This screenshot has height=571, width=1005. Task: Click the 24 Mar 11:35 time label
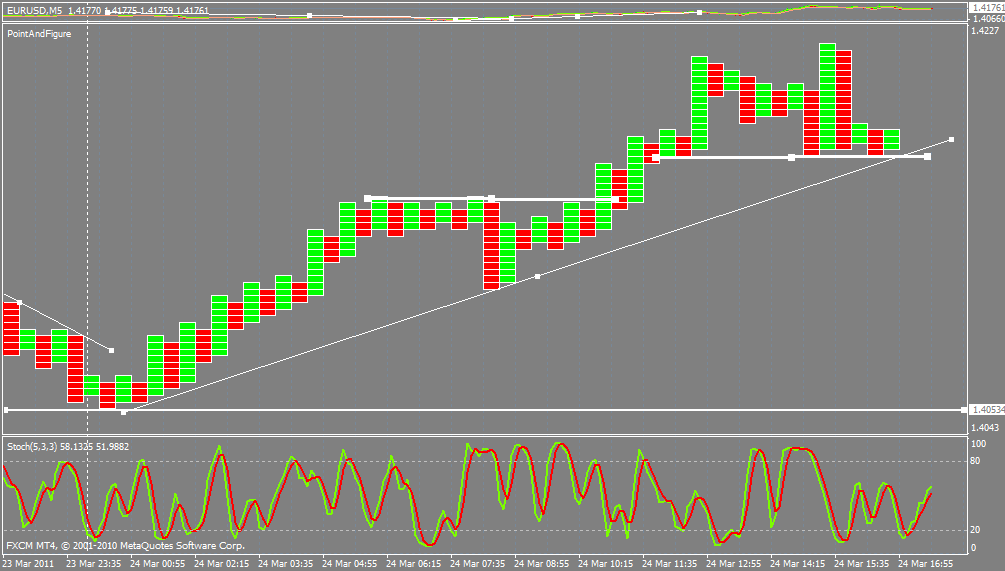[670, 564]
